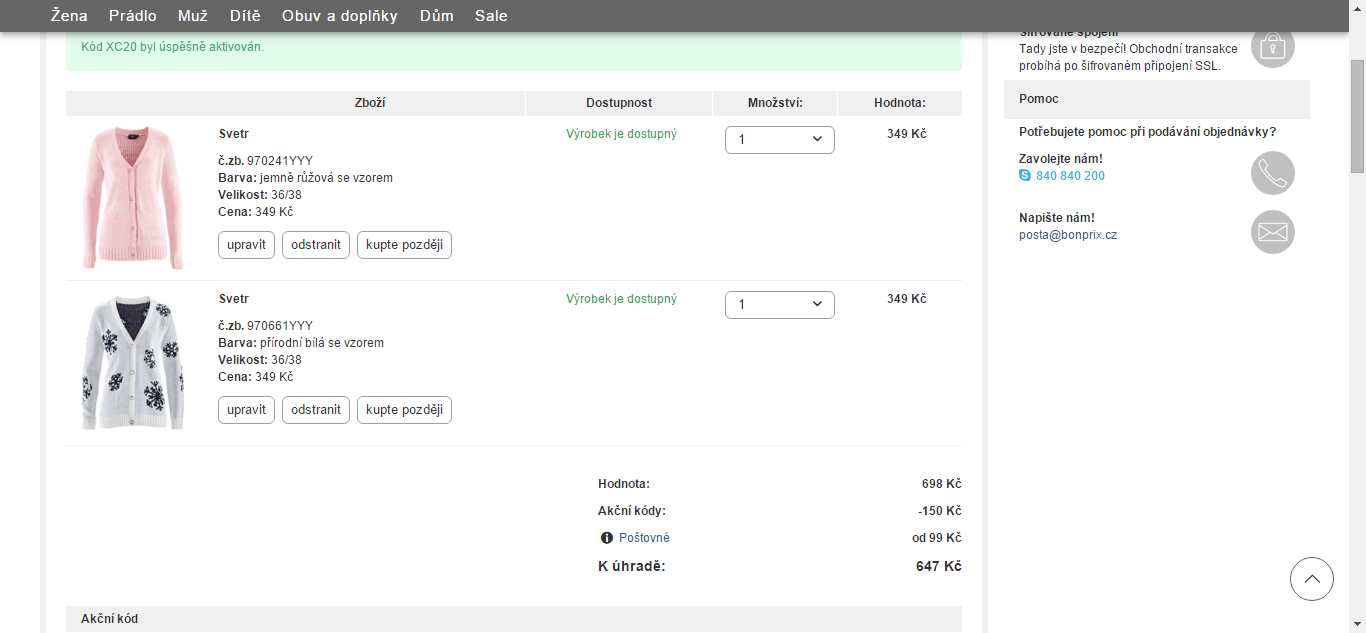Image resolution: width=1366 pixels, height=633 pixels.
Task: Open the pink sweater product thumbnail
Action: [x=133, y=198]
